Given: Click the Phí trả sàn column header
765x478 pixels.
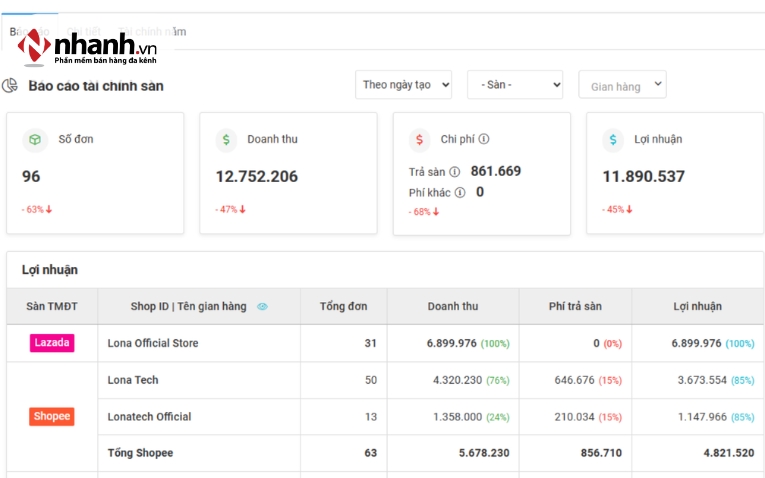Looking at the screenshot, I should click(575, 307).
